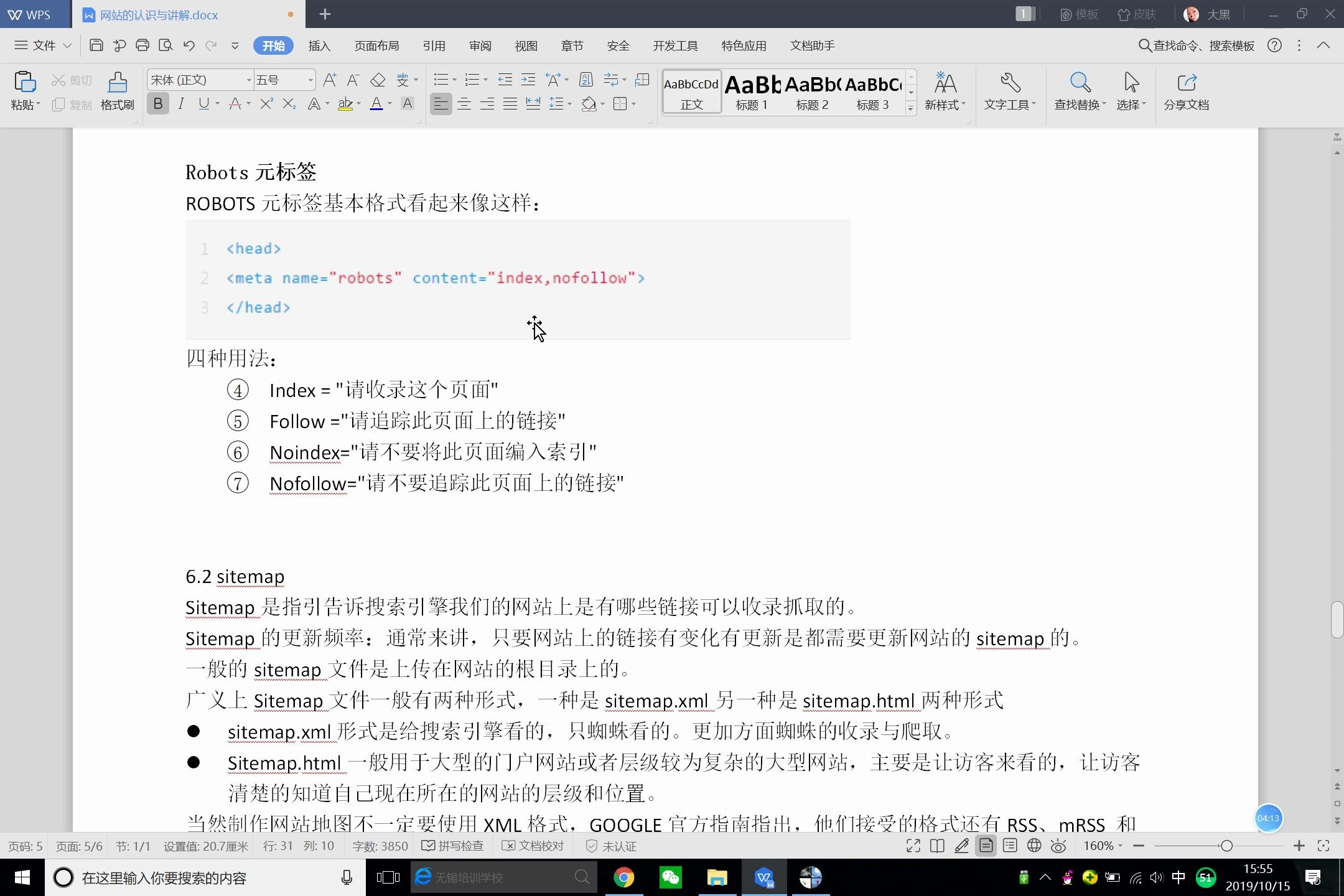Center align the paragraph
1344x896 pixels.
464,104
